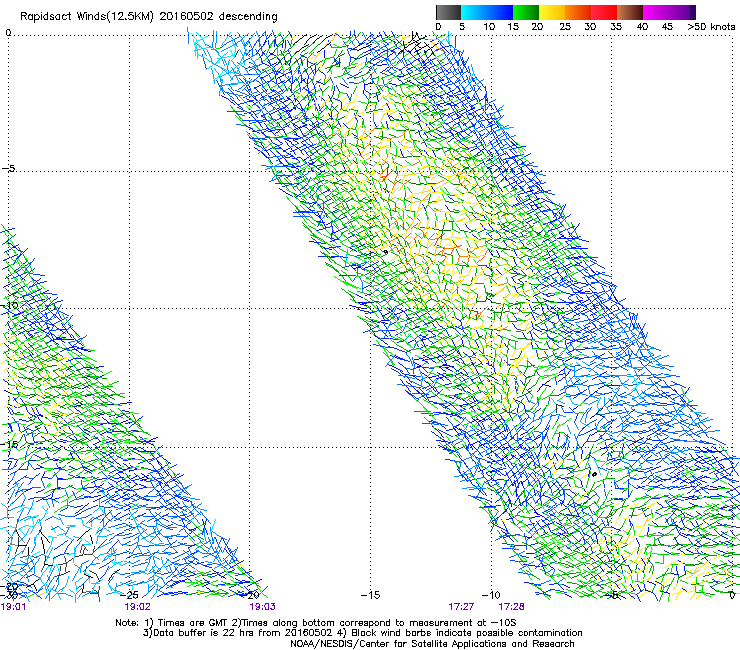Image resolution: width=740 pixels, height=650 pixels.
Task: Click the 'NOAA/NESDIS/Center for Satellite Applications and Research' credit
Action: (432, 644)
